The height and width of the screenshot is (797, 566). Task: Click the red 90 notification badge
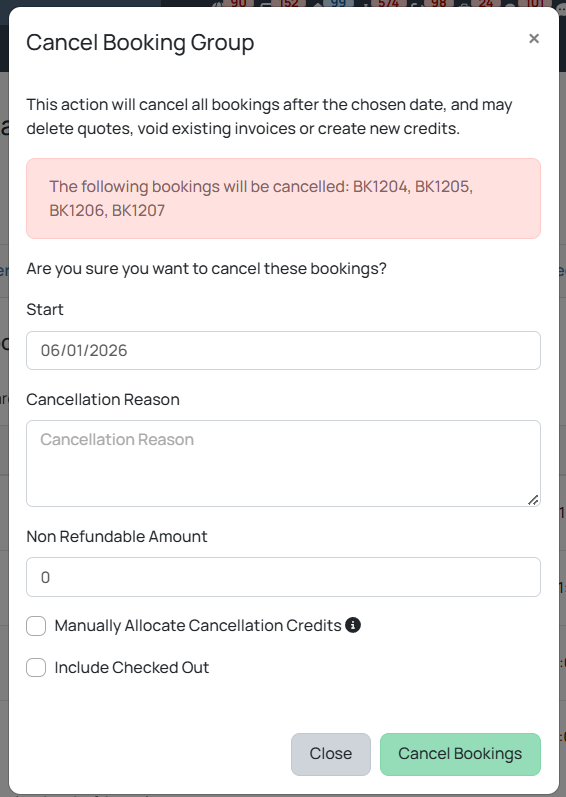click(238, 3)
